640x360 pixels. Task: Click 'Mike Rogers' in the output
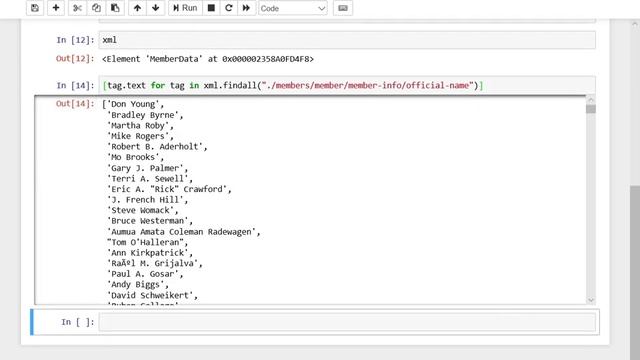[x=138, y=136]
